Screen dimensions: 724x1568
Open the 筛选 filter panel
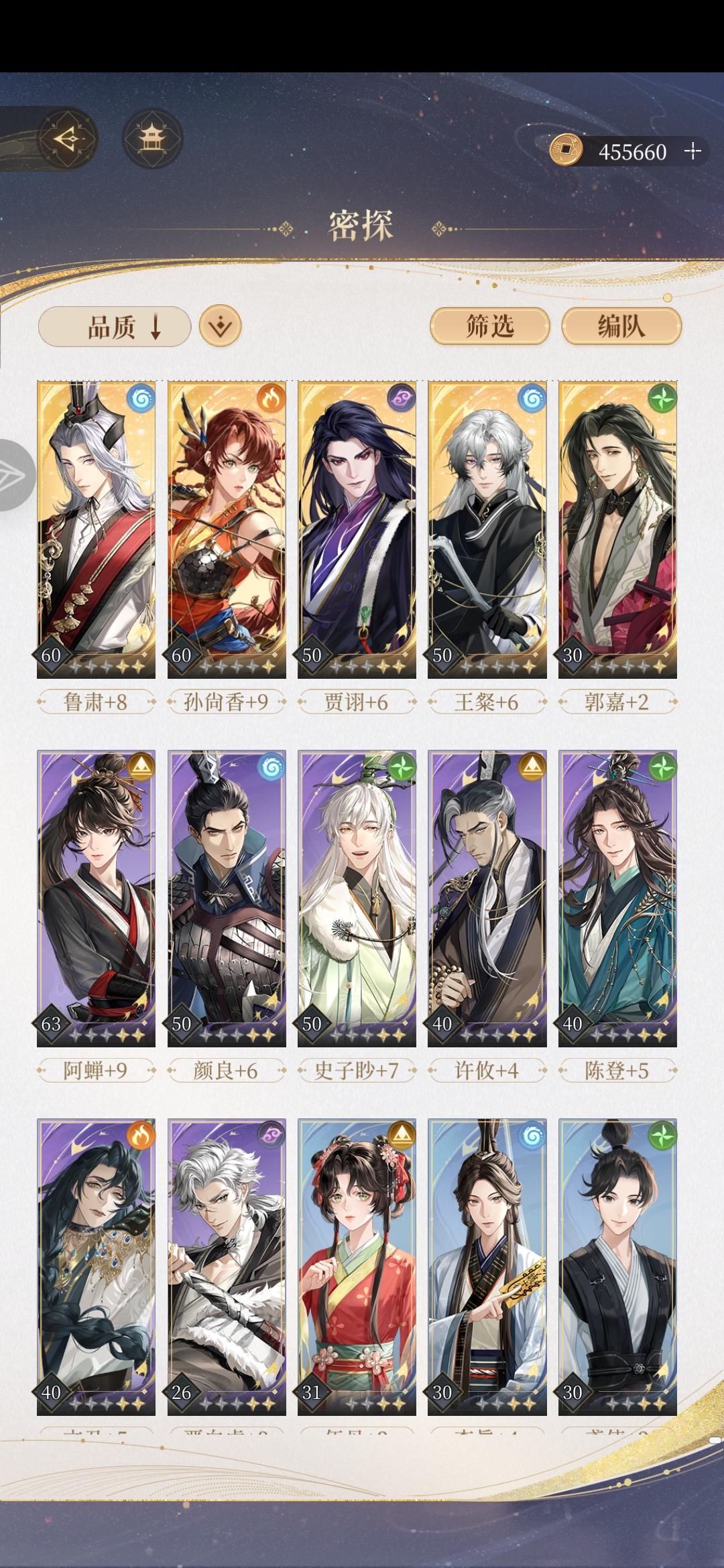[490, 326]
